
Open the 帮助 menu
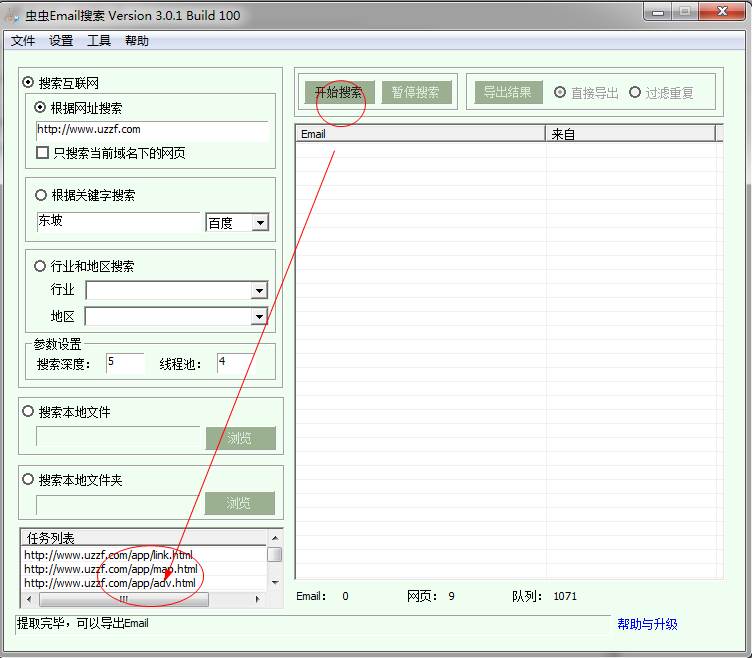(137, 41)
